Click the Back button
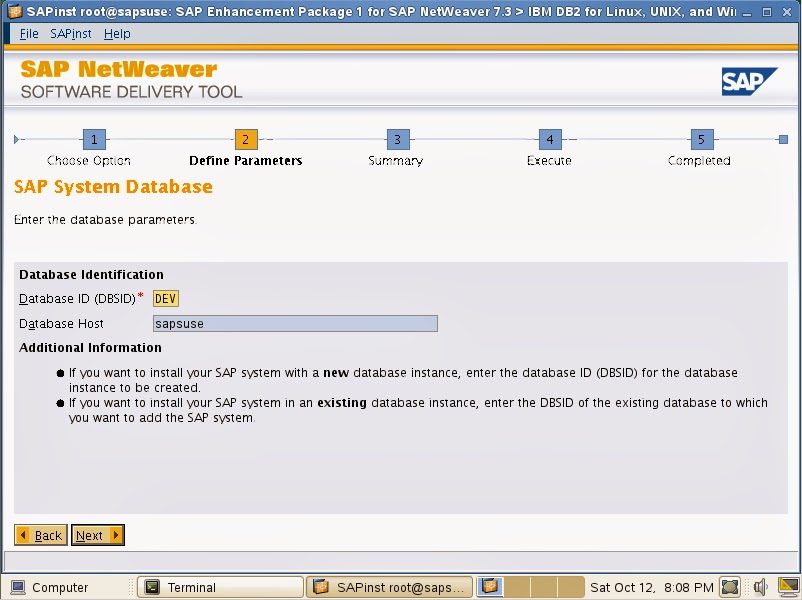Screen dimensions: 802x600 click(x=40, y=535)
